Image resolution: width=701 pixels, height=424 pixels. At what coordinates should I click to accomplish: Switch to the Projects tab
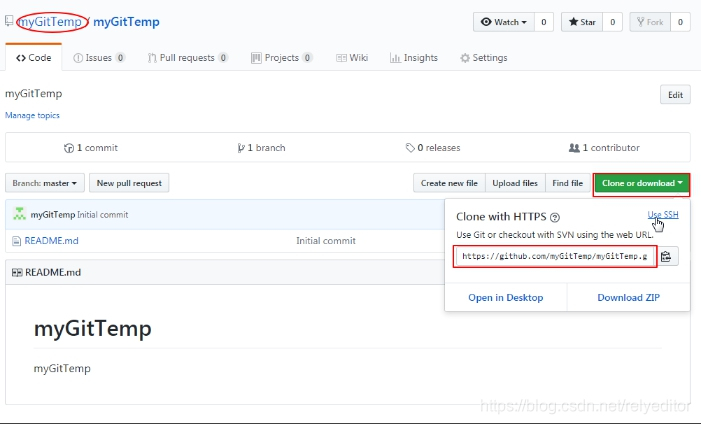[281, 58]
